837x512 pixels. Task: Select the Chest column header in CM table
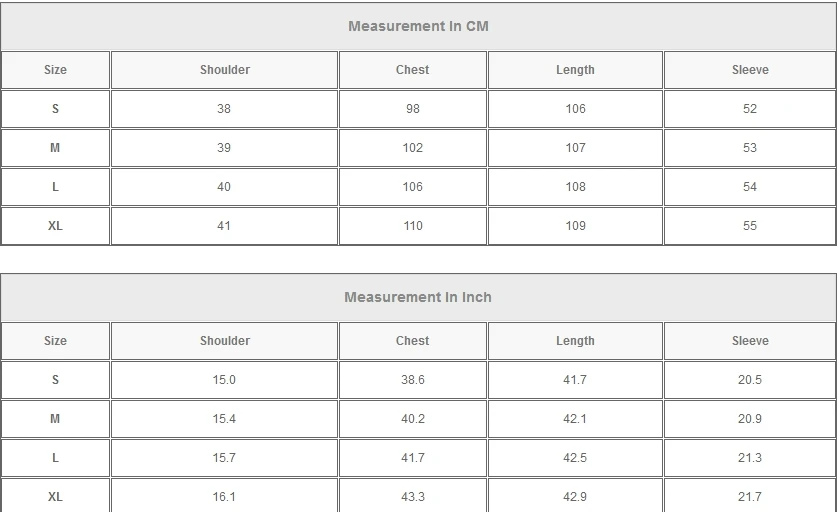tap(412, 70)
